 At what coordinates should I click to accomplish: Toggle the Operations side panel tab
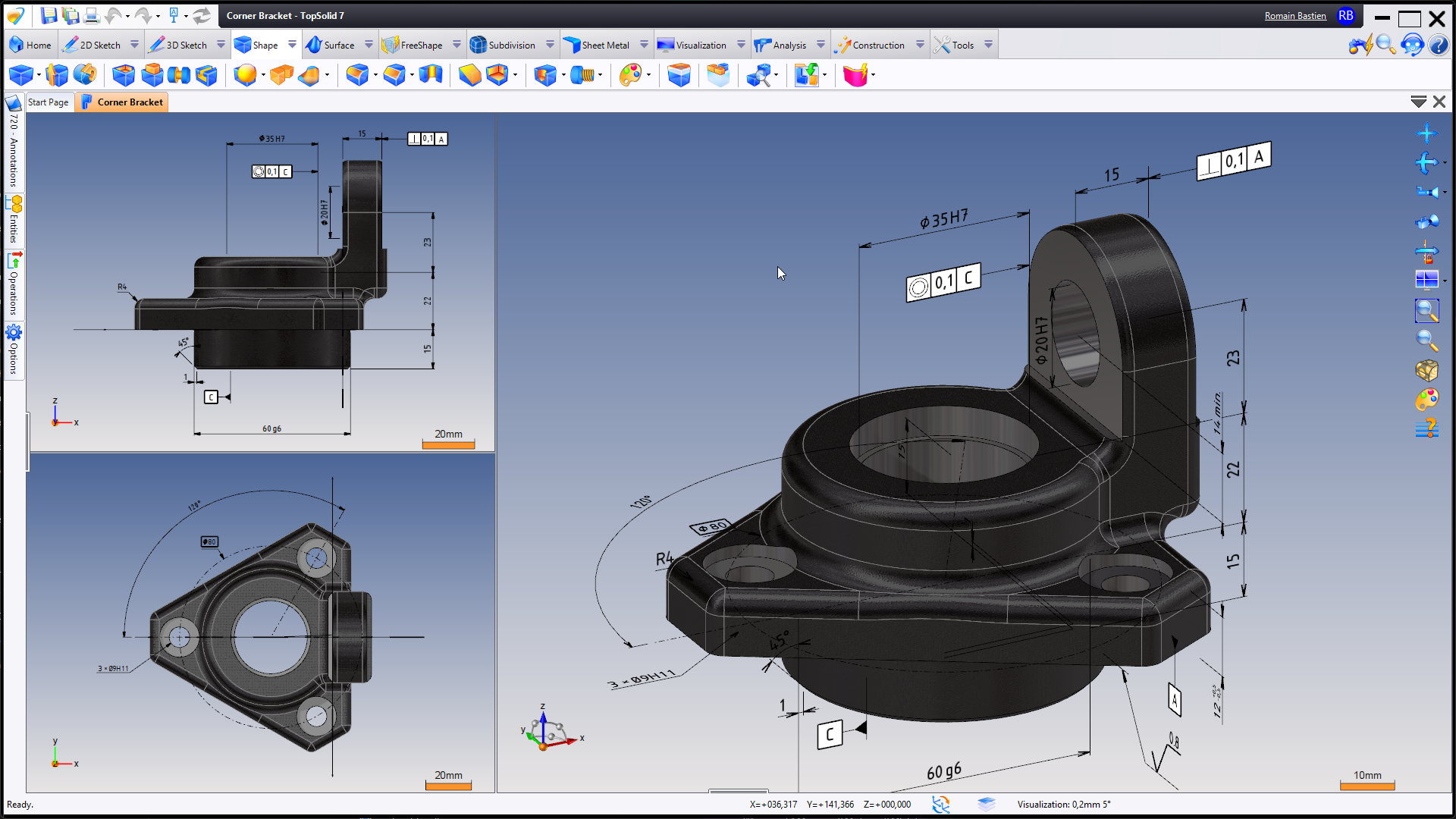coord(14,284)
